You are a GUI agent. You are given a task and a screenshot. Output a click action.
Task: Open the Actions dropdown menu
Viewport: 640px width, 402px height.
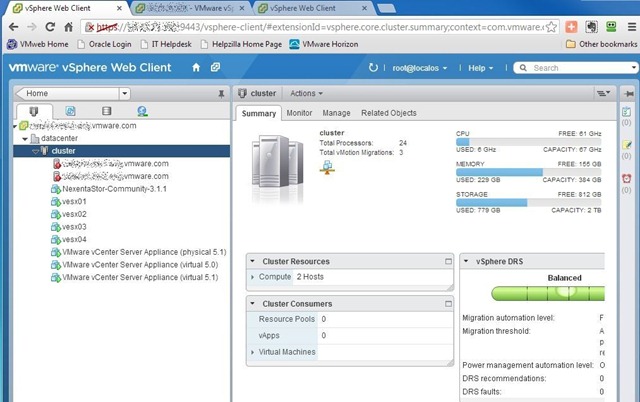pyautogui.click(x=306, y=93)
